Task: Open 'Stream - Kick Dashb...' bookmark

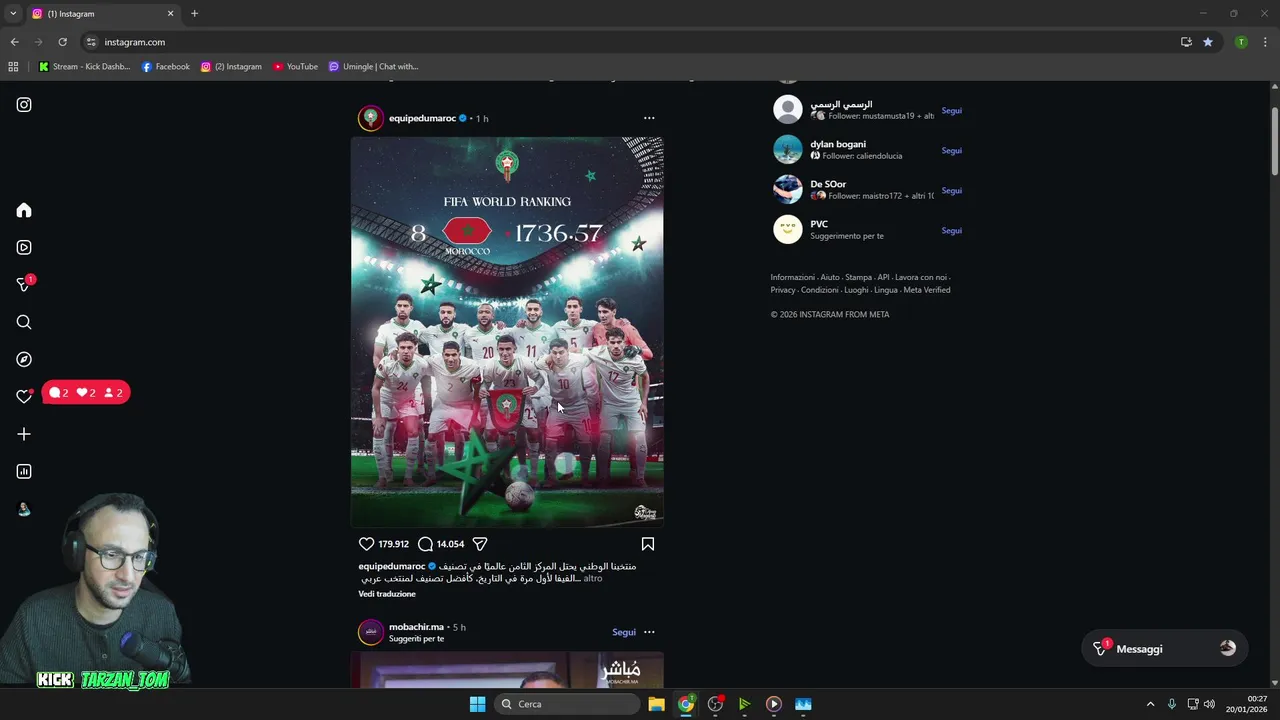Action: [x=85, y=66]
